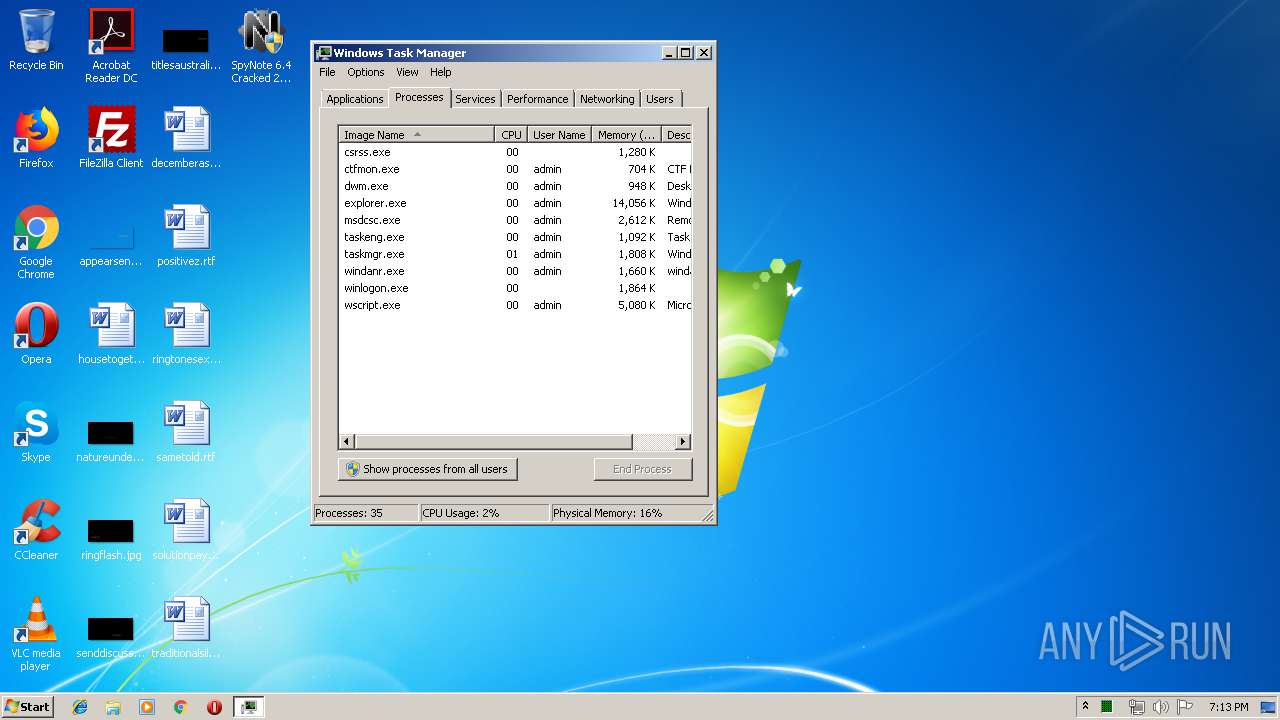Switch to the Users tab

pos(659,99)
